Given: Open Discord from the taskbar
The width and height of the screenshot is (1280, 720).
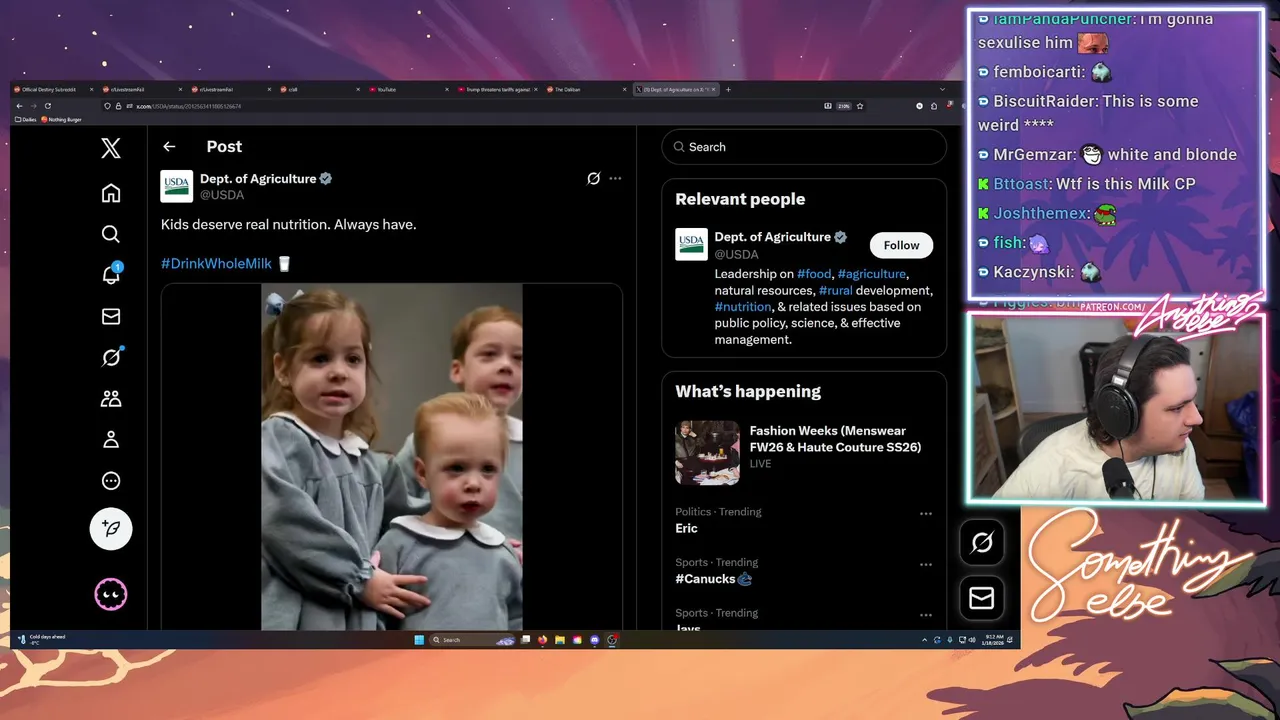Looking at the screenshot, I should 595,640.
